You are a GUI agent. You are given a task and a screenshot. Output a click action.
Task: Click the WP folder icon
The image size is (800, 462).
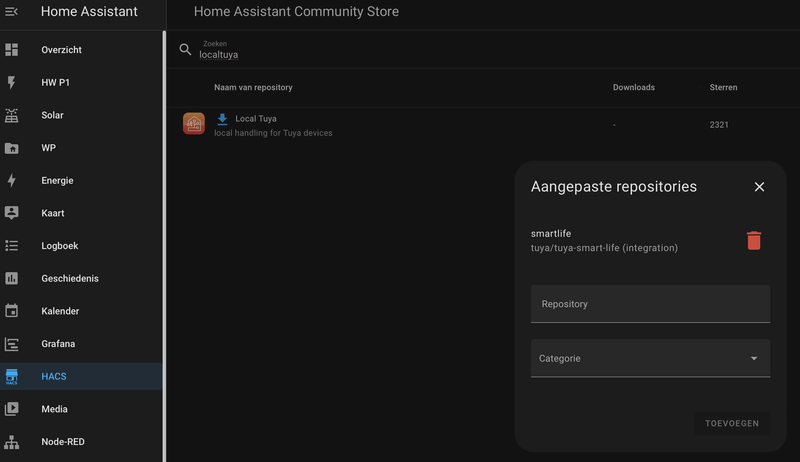11,148
